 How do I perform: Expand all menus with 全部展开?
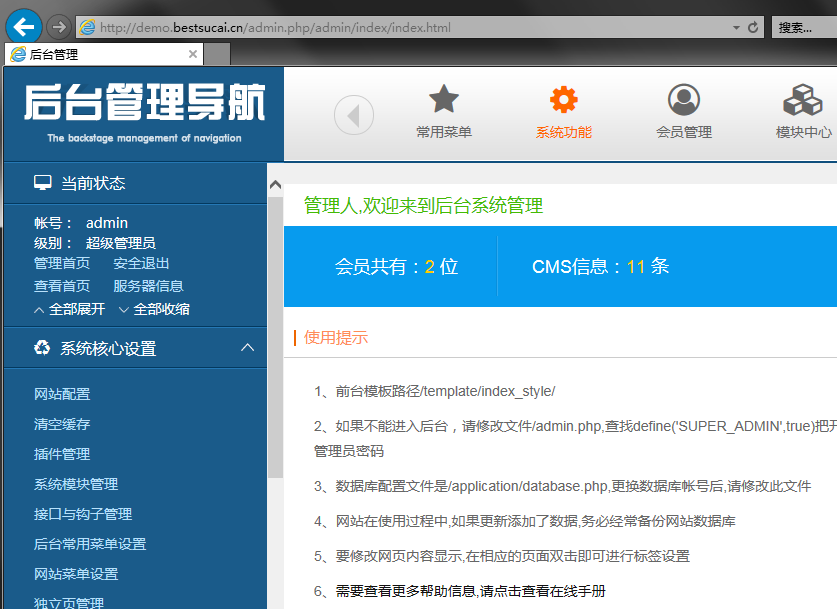click(69, 309)
